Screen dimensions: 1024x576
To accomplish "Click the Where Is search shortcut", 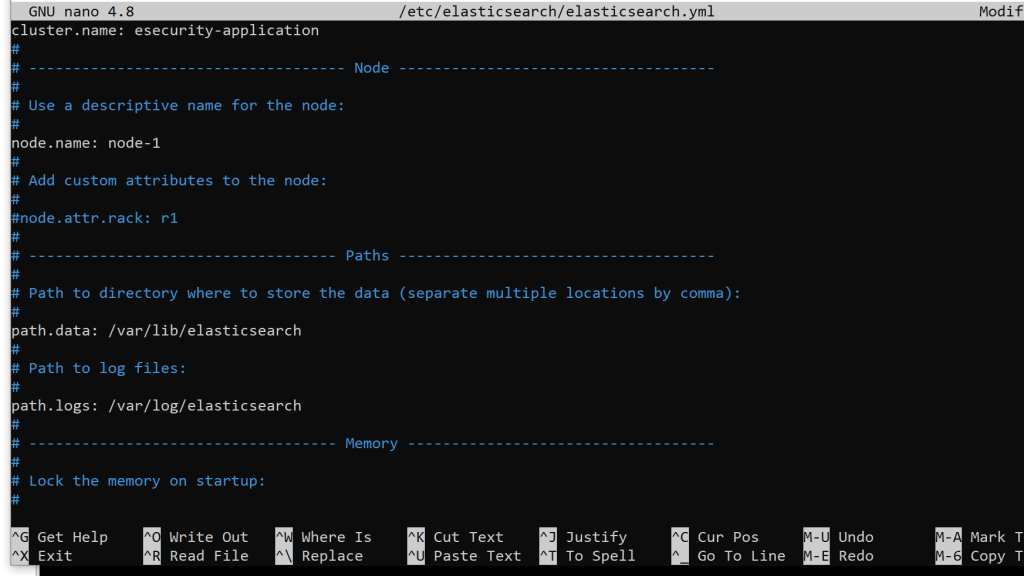I will point(324,537).
